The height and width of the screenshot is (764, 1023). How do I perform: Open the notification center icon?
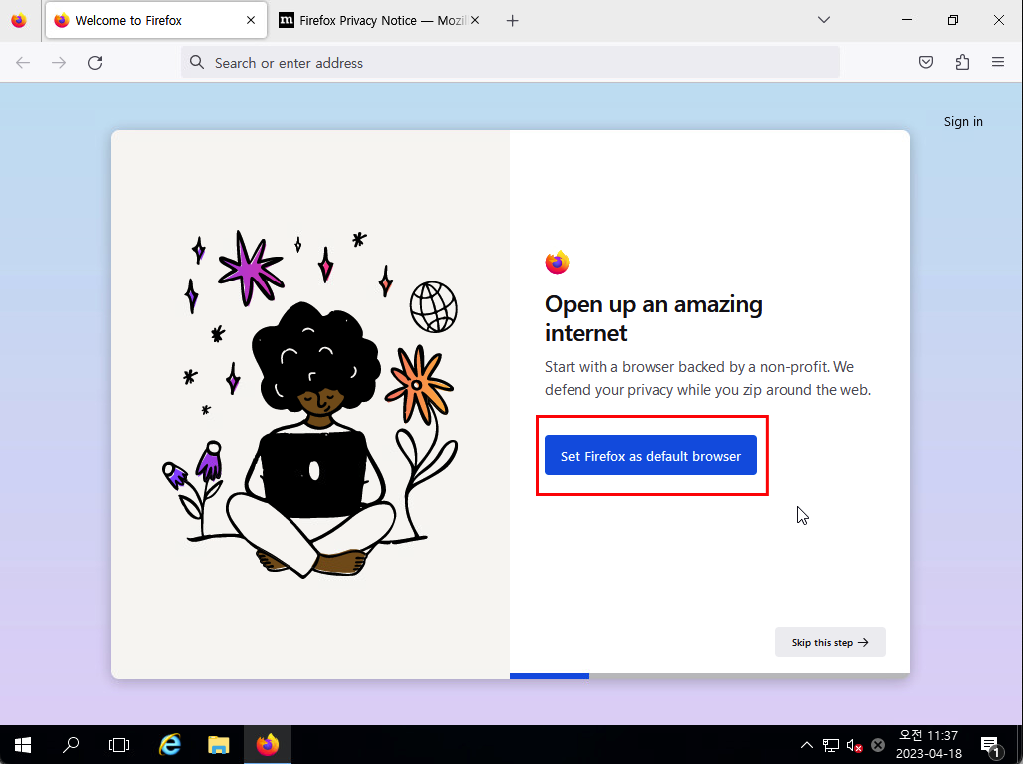coord(990,744)
